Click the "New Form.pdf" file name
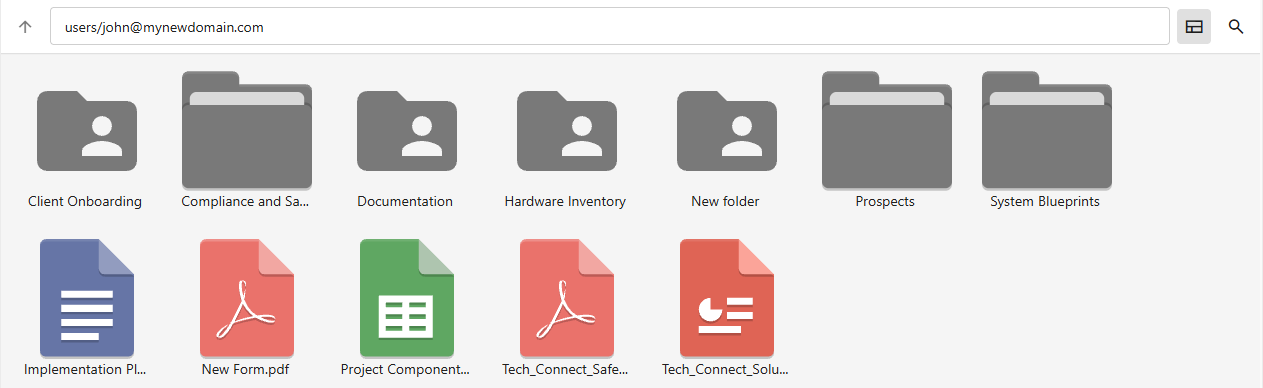Image resolution: width=1263 pixels, height=388 pixels. [245, 369]
